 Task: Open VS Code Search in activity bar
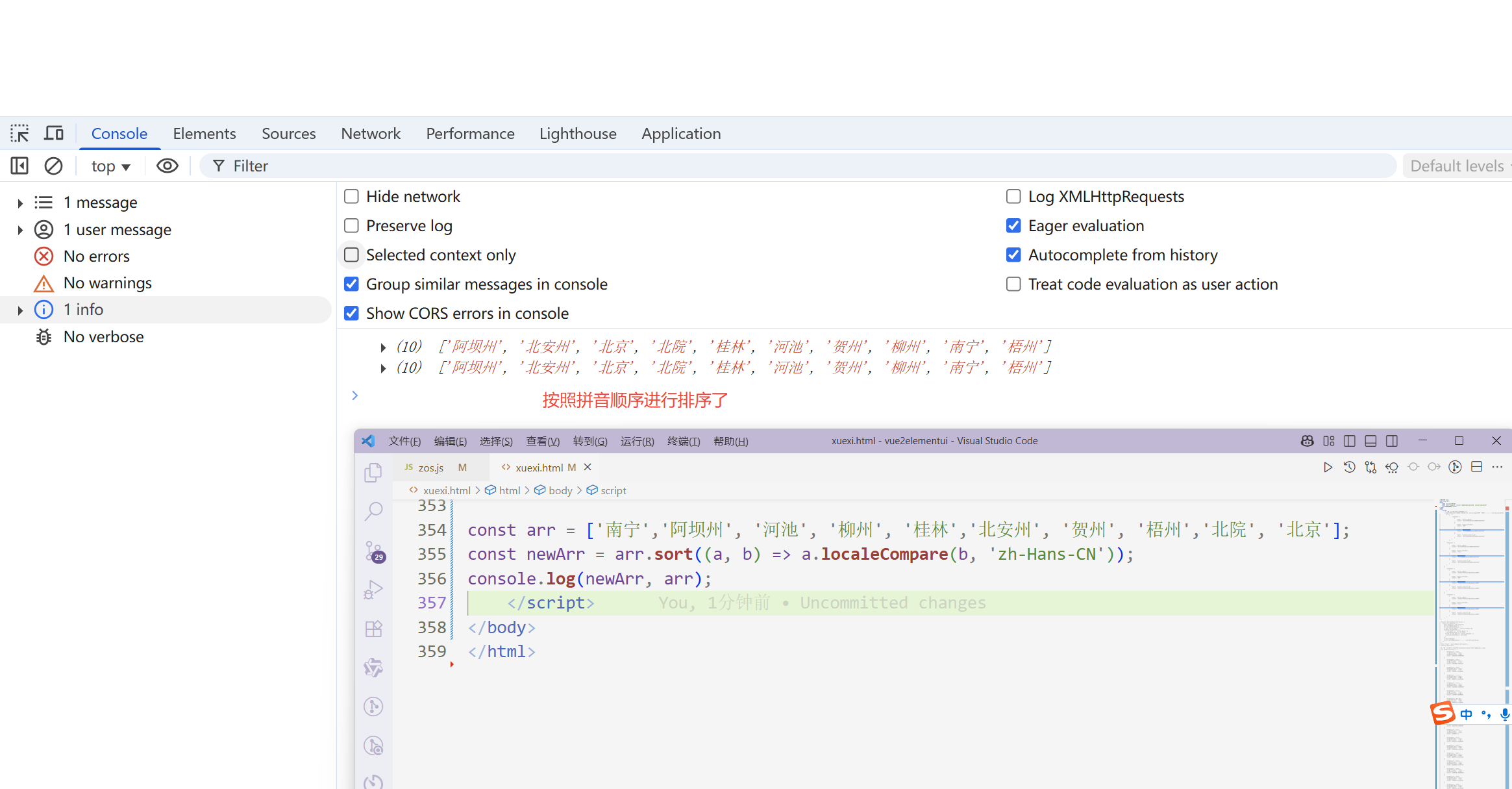coord(373,512)
